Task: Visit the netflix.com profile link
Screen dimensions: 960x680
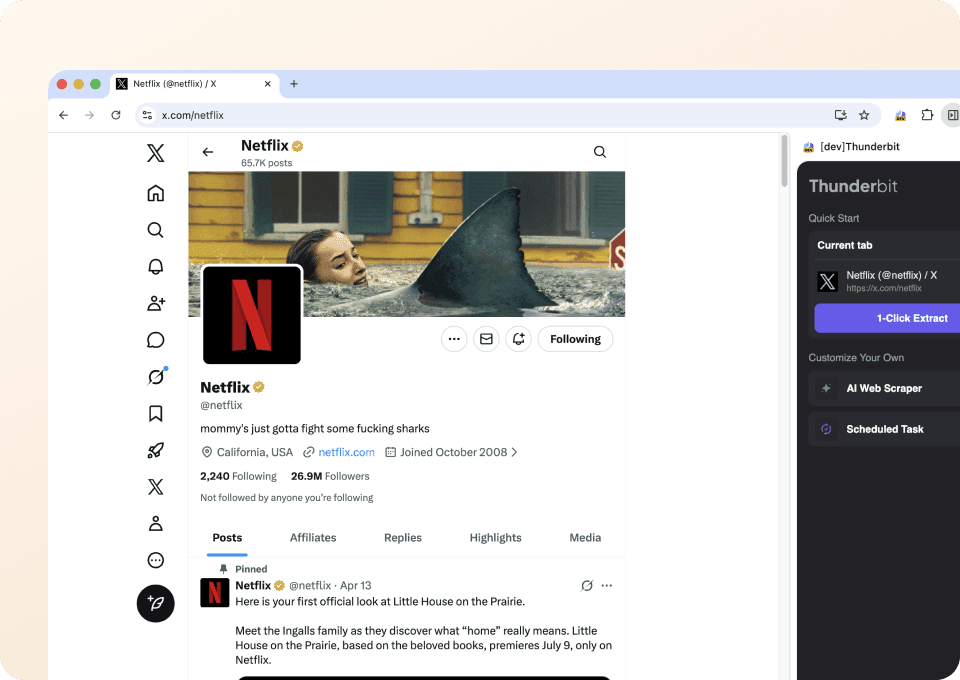Action: click(346, 452)
